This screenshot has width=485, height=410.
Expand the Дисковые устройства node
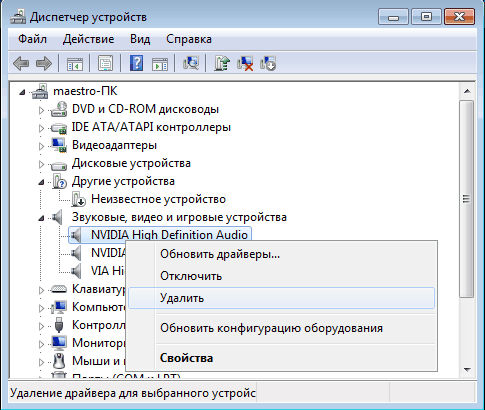[x=41, y=164]
